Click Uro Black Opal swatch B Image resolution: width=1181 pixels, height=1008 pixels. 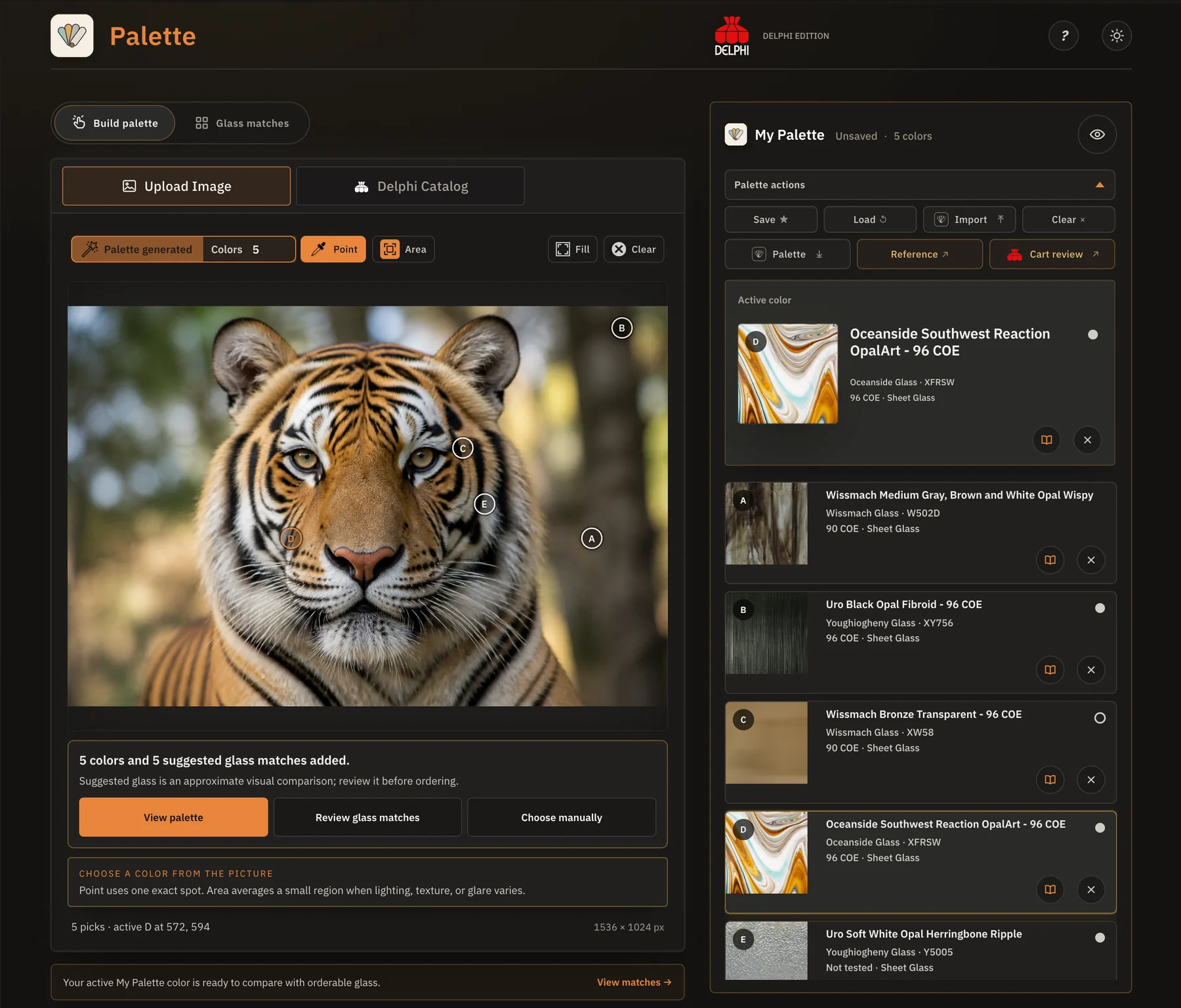click(766, 633)
